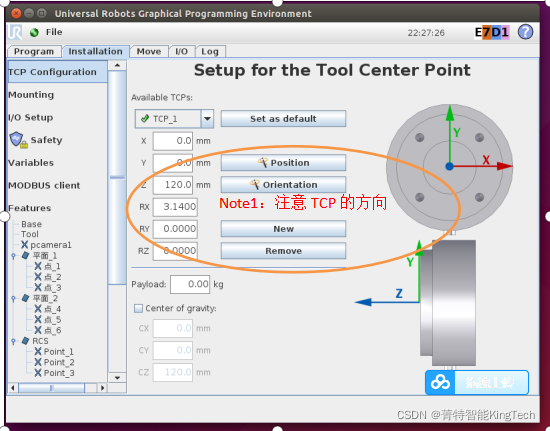550x431 pixels.
Task: Click the sidebar vertical scrollbar thumb
Action: click(x=117, y=177)
